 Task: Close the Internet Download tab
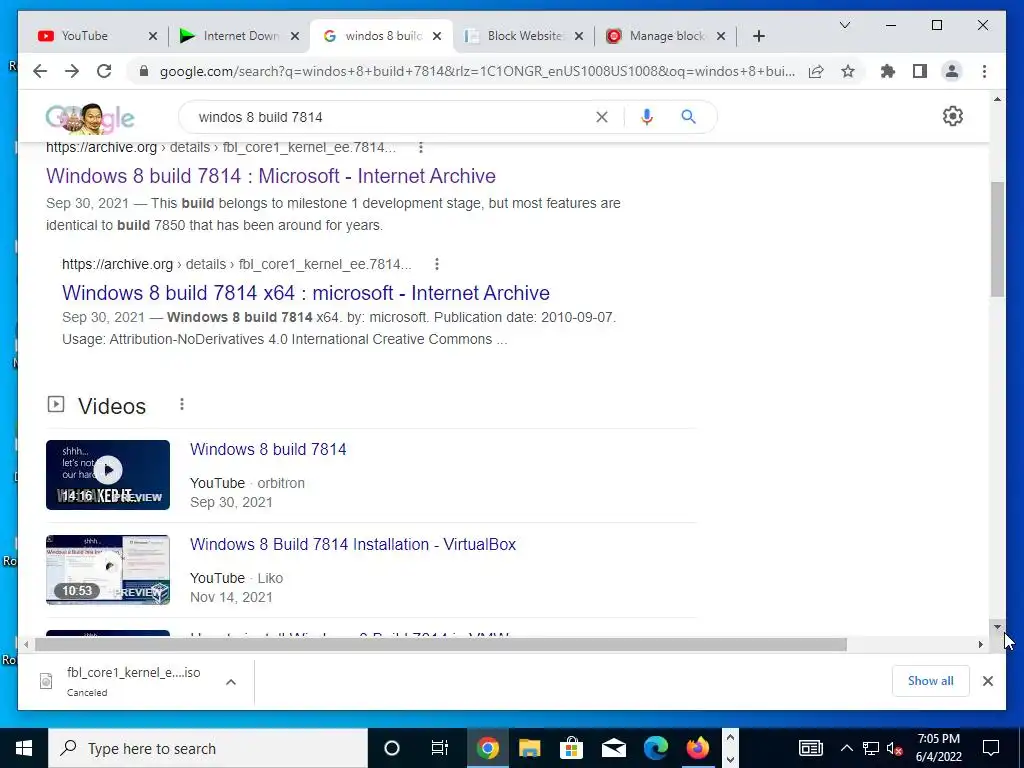coord(295,36)
